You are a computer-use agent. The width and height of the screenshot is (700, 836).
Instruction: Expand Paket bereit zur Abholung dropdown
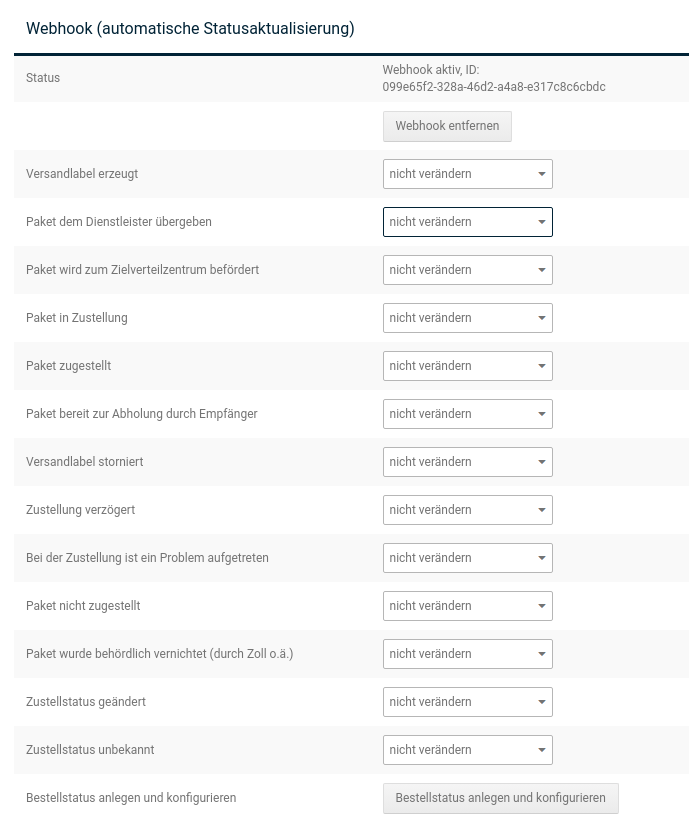pos(467,414)
